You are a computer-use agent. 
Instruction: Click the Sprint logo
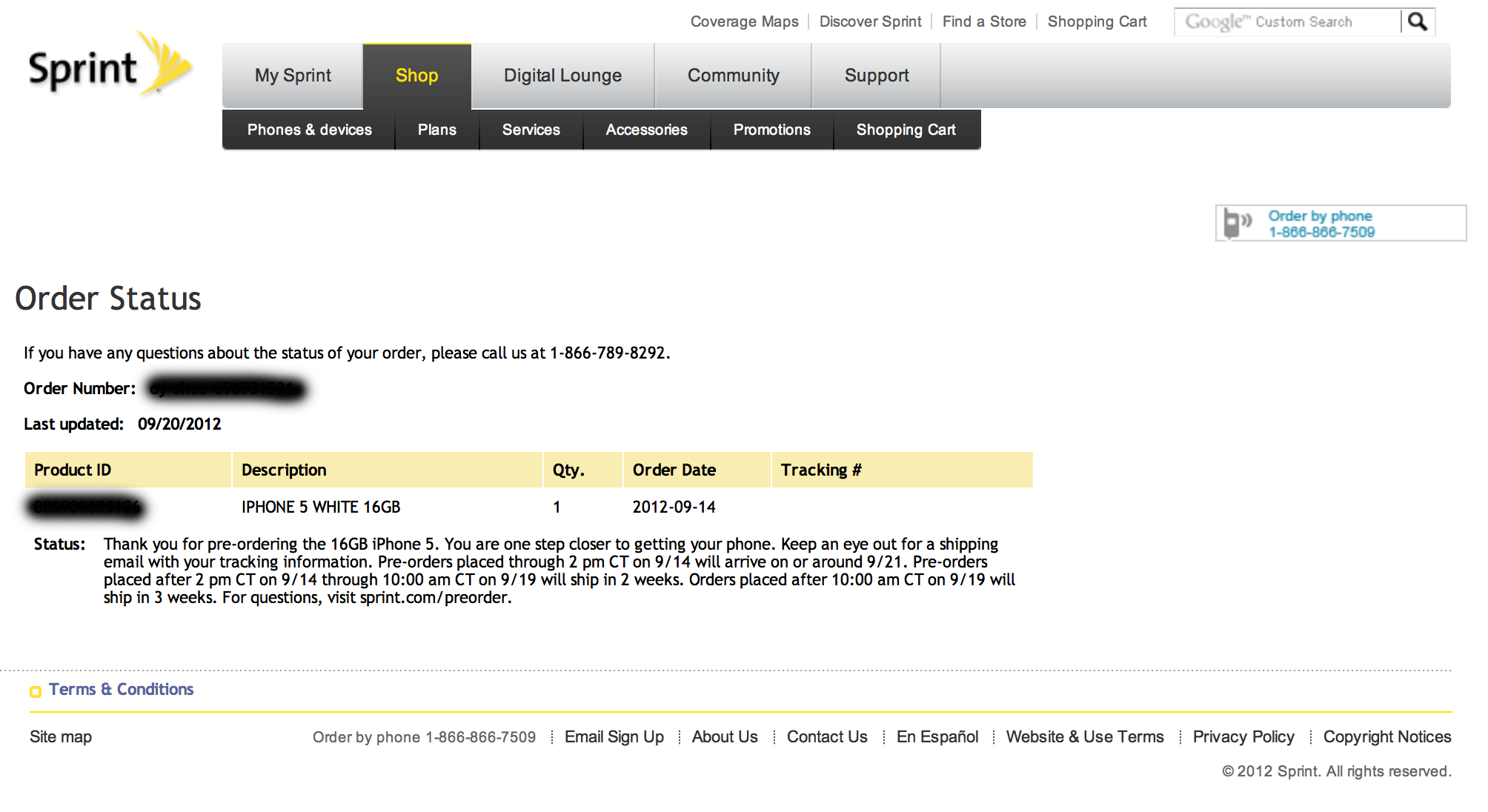pos(110,65)
